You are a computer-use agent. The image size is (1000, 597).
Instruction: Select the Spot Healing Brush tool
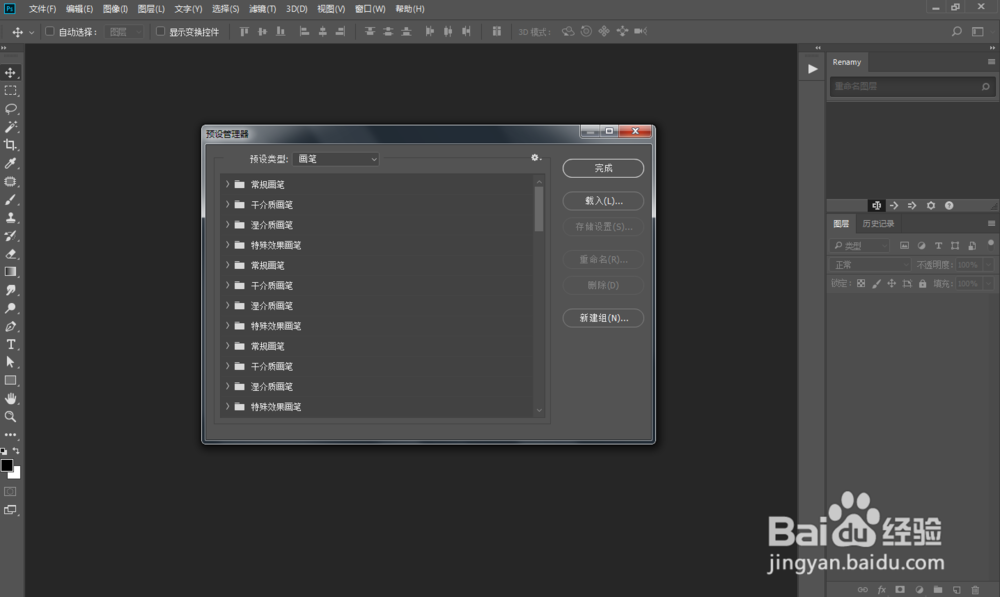tap(10, 182)
